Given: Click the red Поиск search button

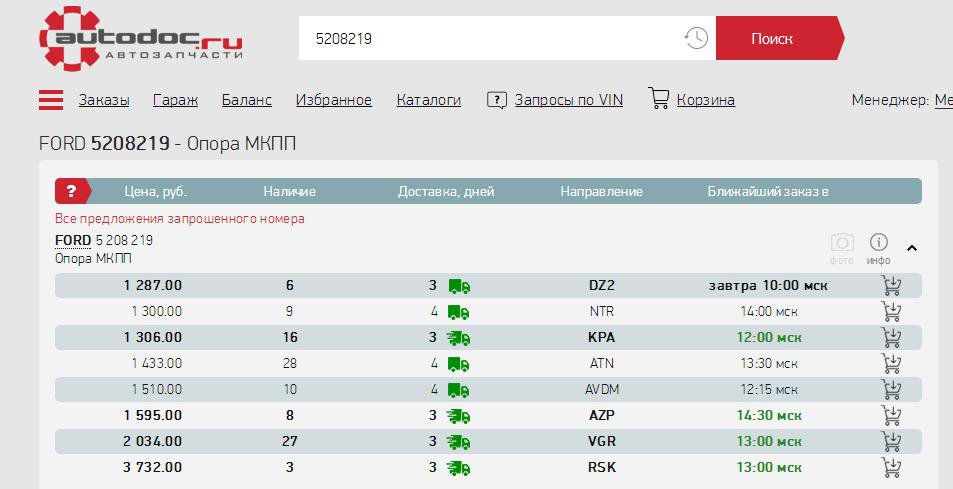Looking at the screenshot, I should point(779,38).
